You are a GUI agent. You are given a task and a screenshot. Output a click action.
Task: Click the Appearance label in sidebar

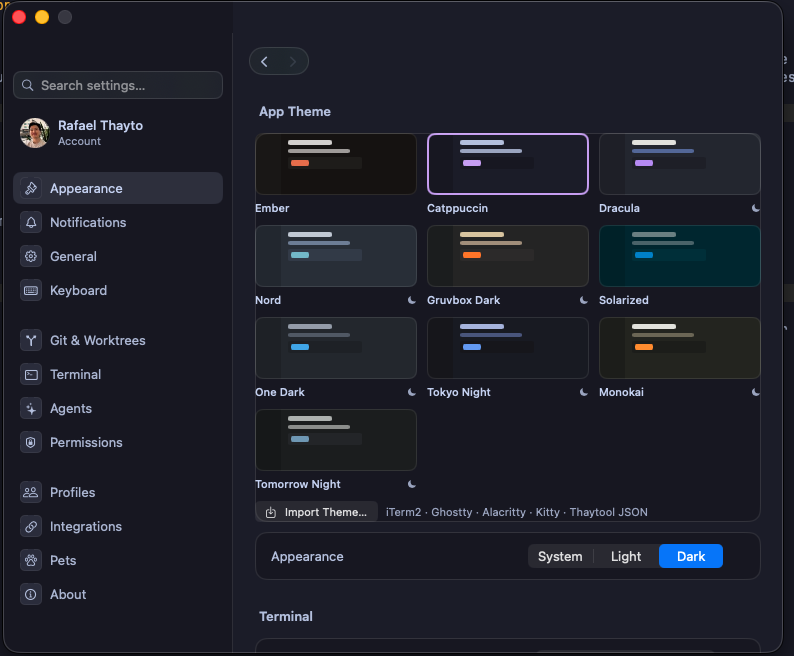click(86, 188)
